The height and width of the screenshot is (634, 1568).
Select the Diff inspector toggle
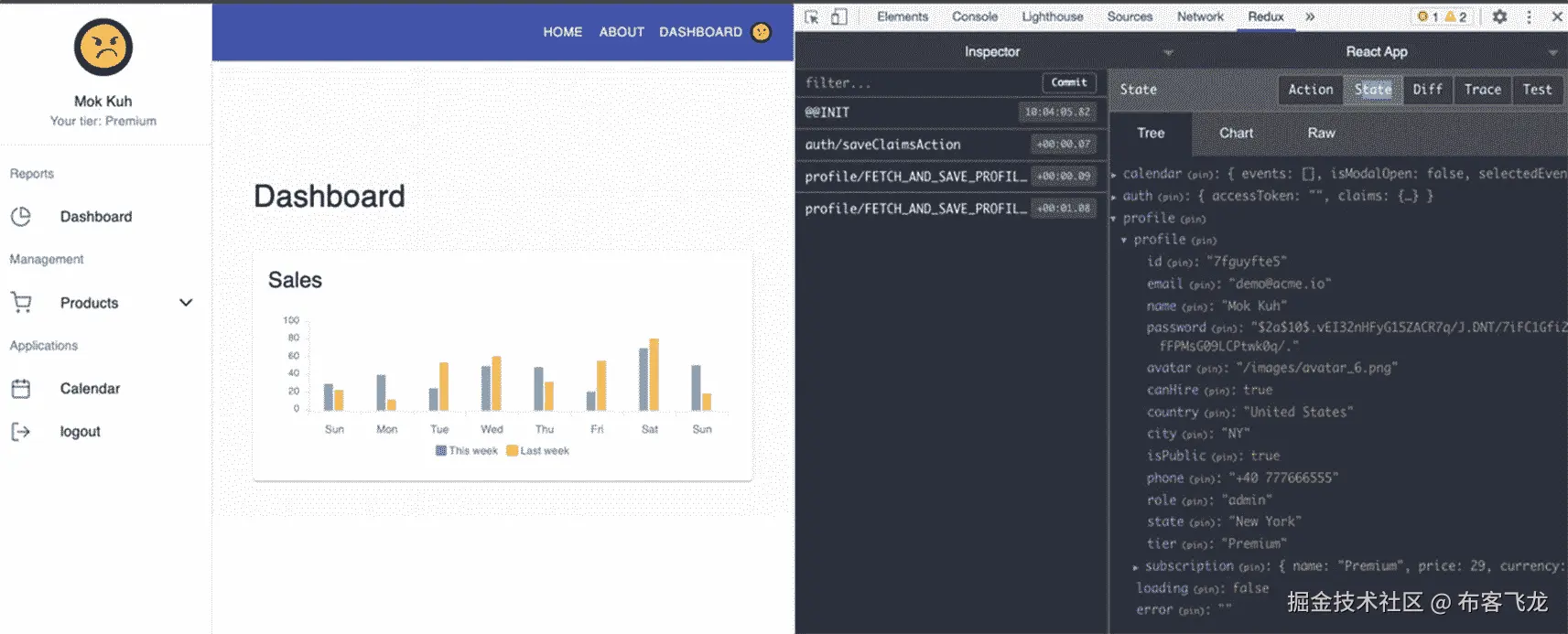point(1427,90)
